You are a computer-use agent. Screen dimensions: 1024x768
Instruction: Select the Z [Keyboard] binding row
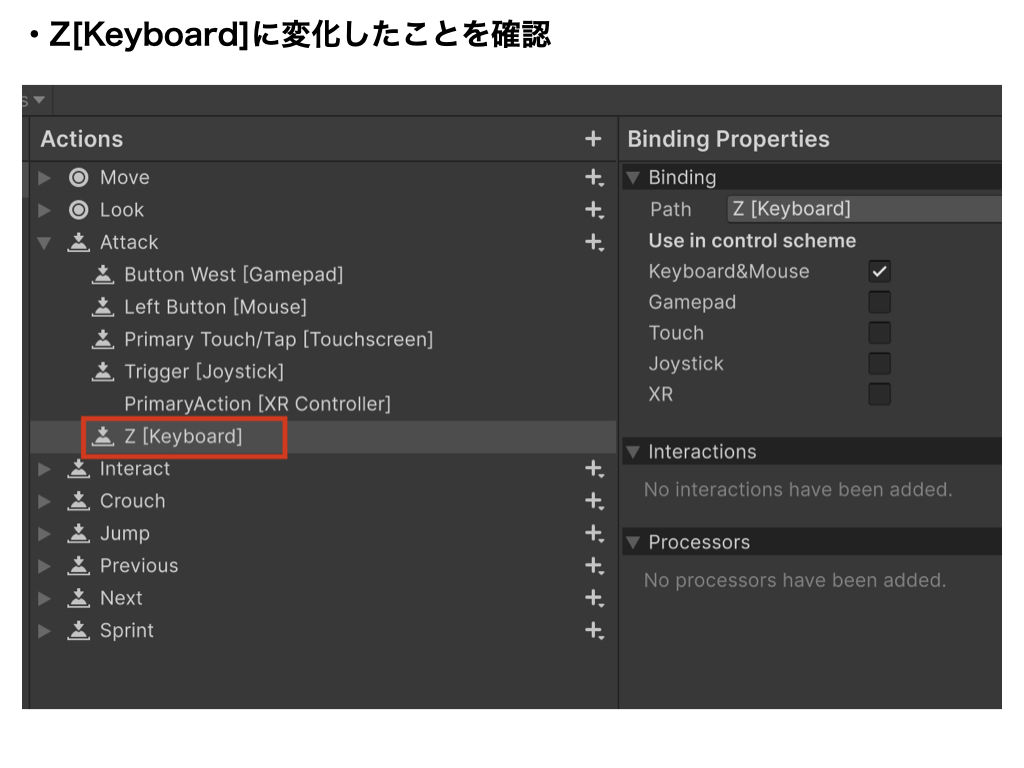click(183, 437)
